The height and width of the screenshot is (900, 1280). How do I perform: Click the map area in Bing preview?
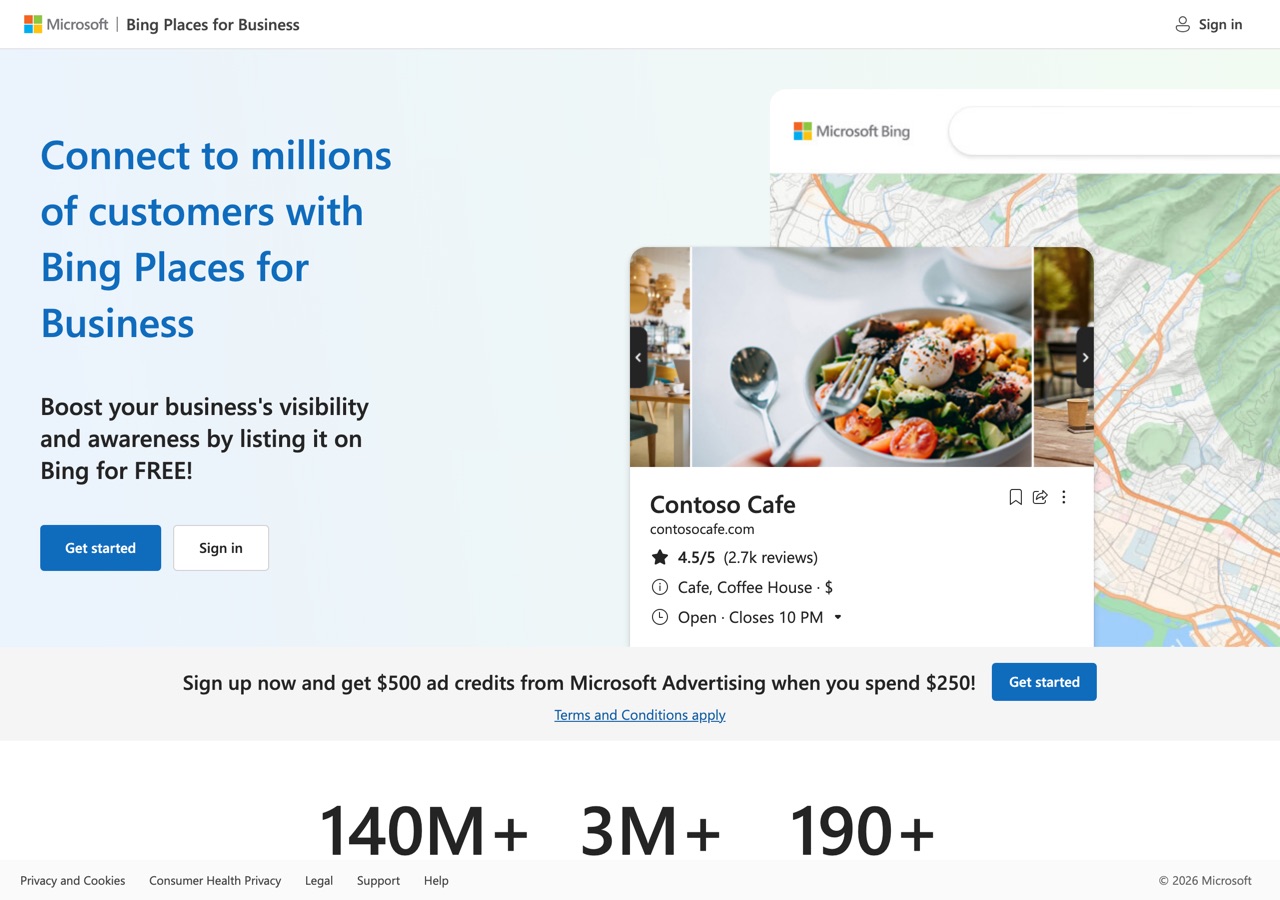coord(1187,410)
